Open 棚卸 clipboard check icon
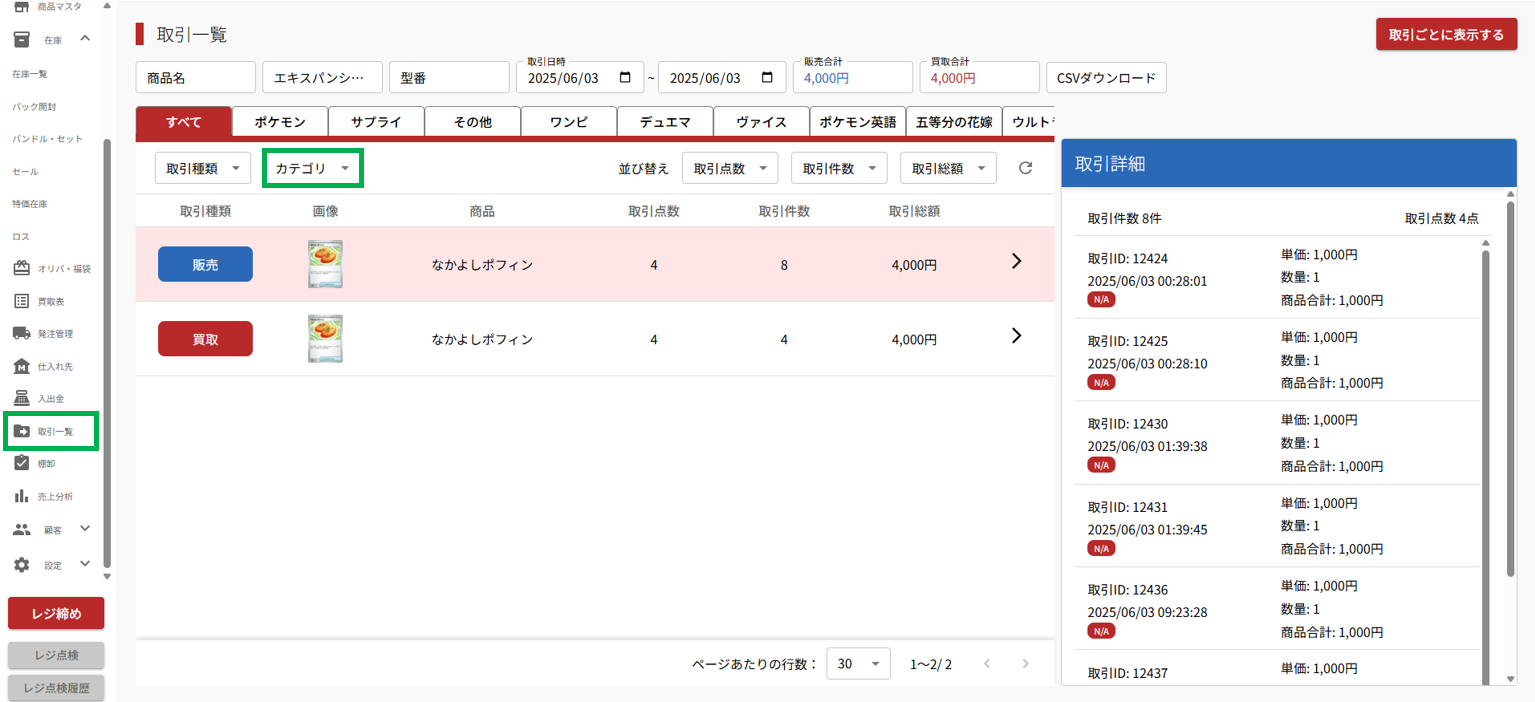 click(x=21, y=463)
